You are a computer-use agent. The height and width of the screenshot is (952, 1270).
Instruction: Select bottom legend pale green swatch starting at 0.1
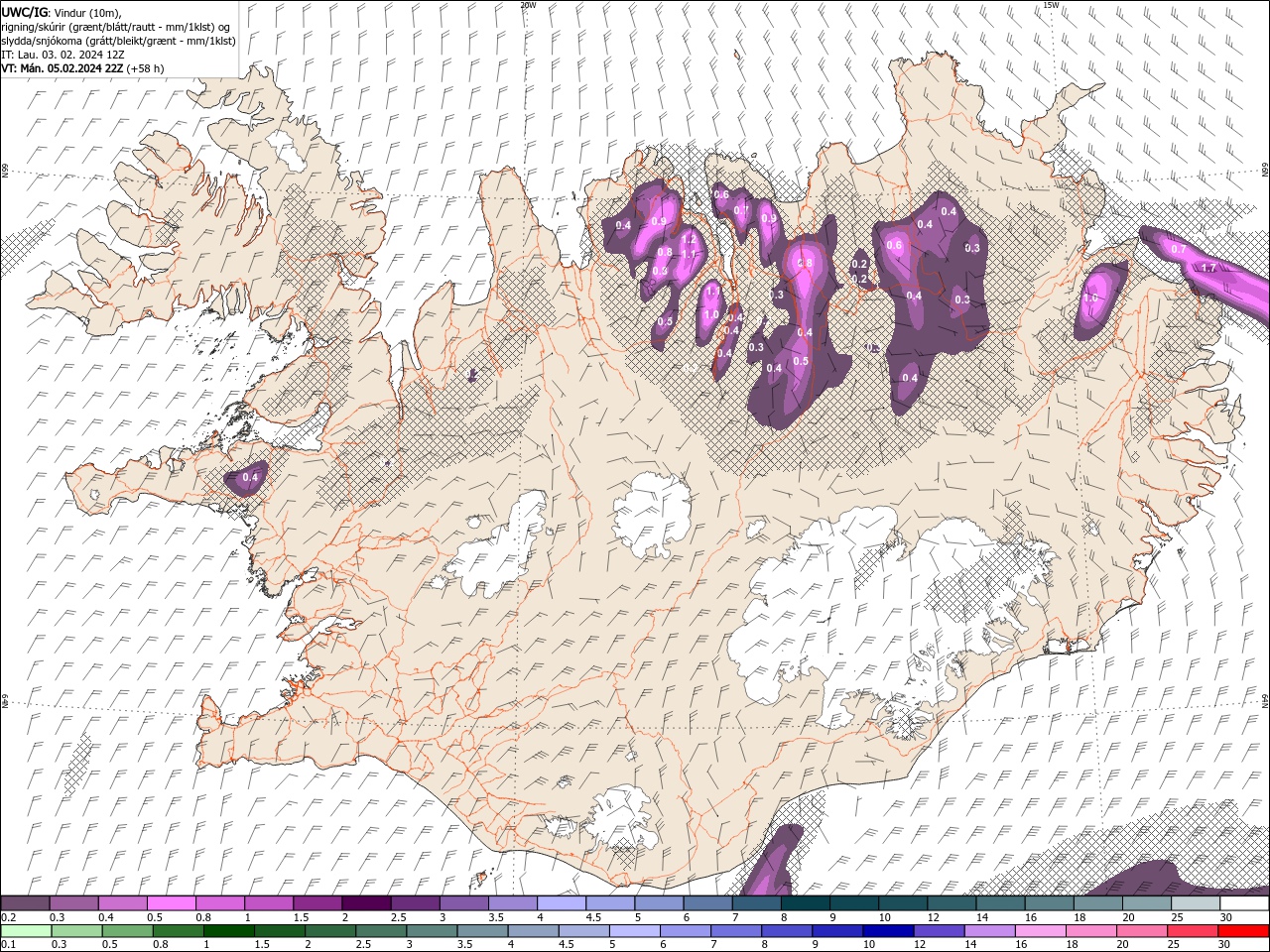point(26,931)
